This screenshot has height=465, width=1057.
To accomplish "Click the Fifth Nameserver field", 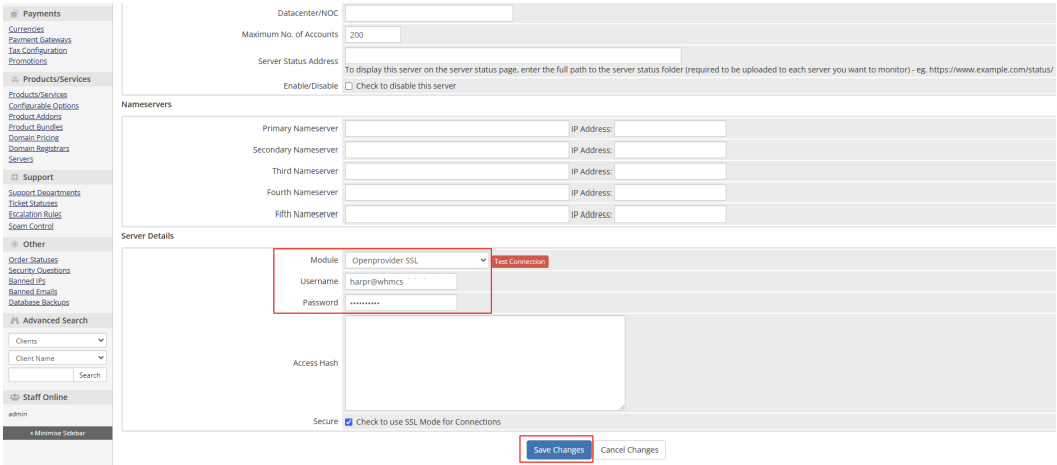I will [457, 214].
